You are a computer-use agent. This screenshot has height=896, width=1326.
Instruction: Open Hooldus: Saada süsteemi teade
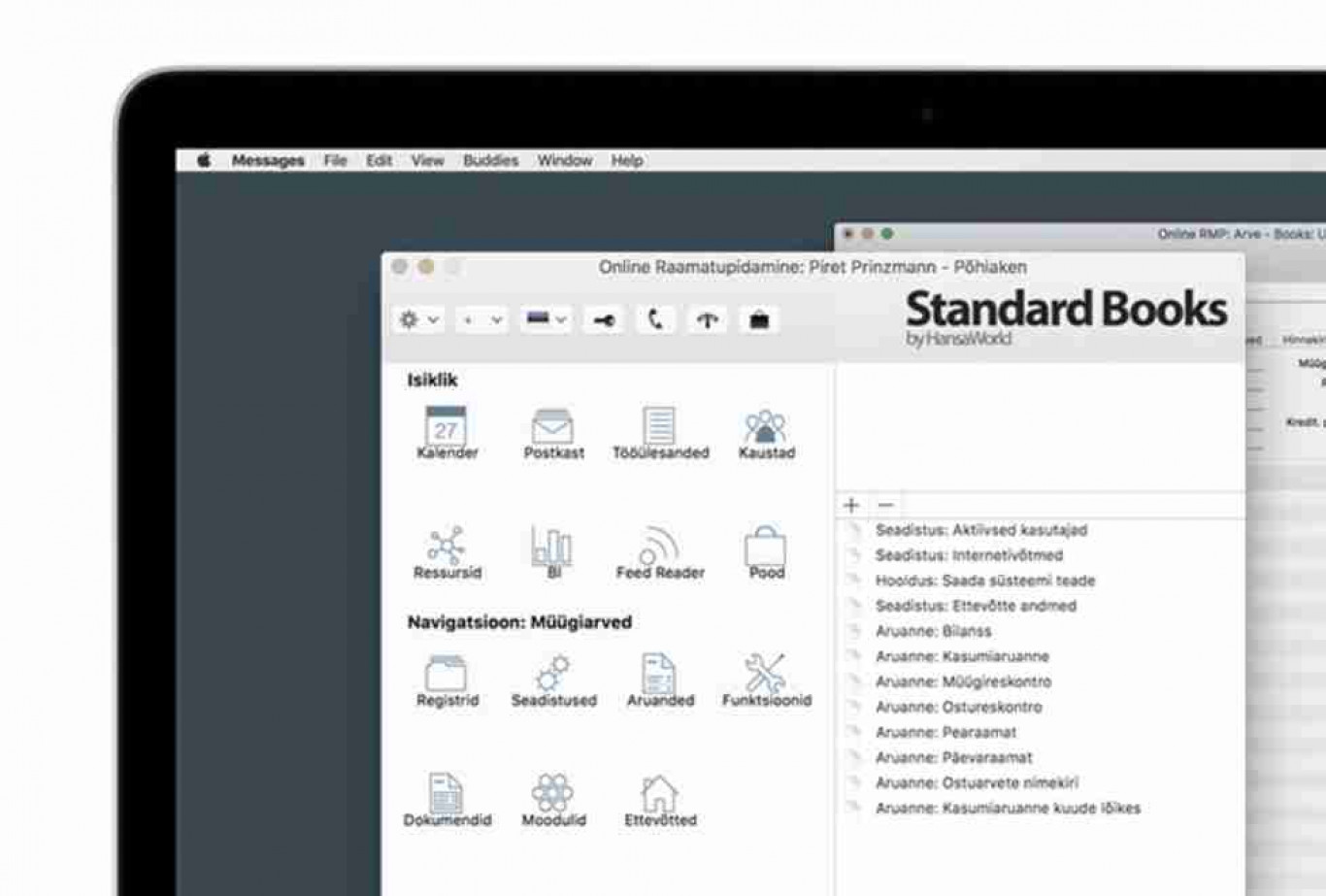coord(985,581)
